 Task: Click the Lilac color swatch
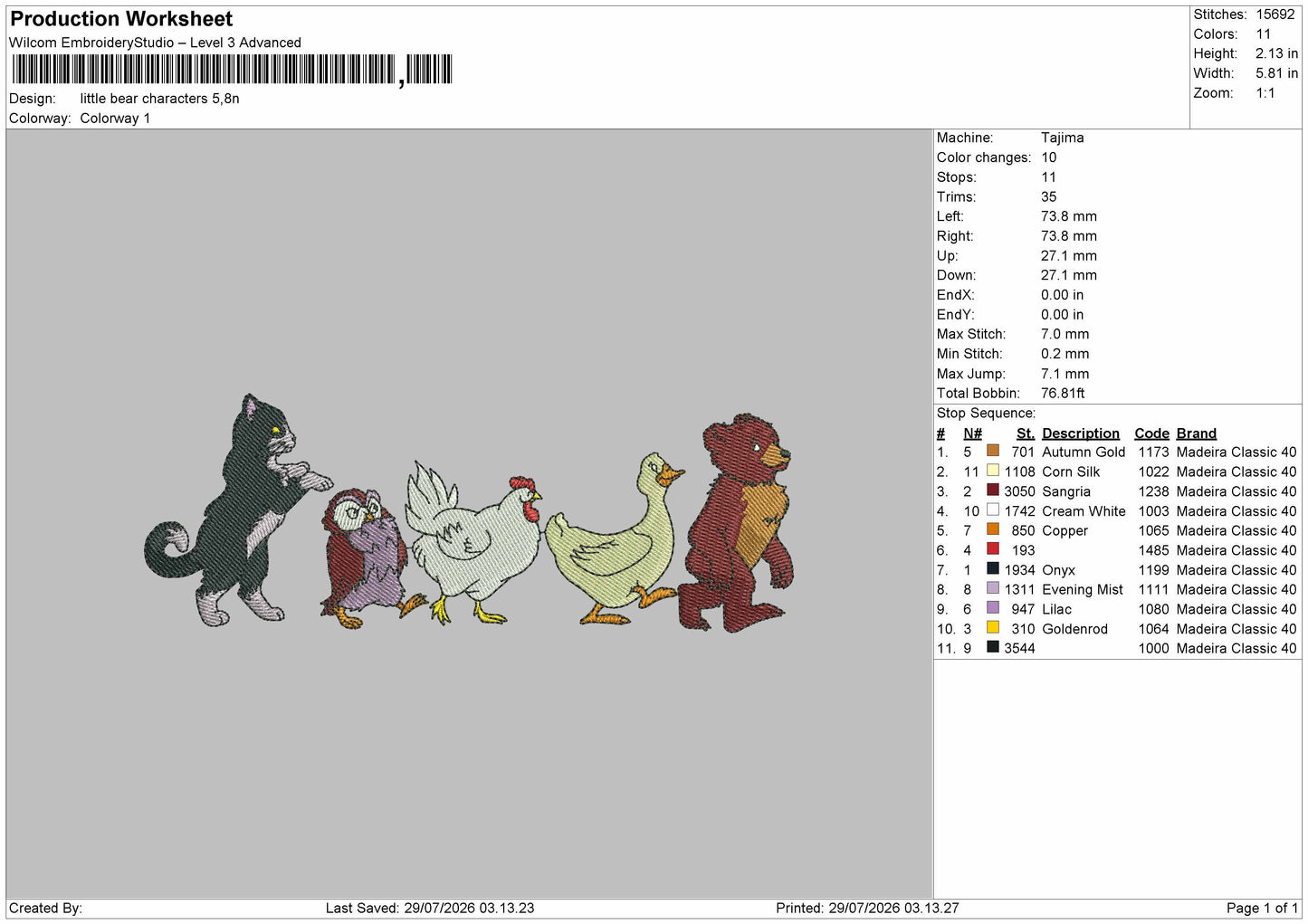tap(993, 608)
